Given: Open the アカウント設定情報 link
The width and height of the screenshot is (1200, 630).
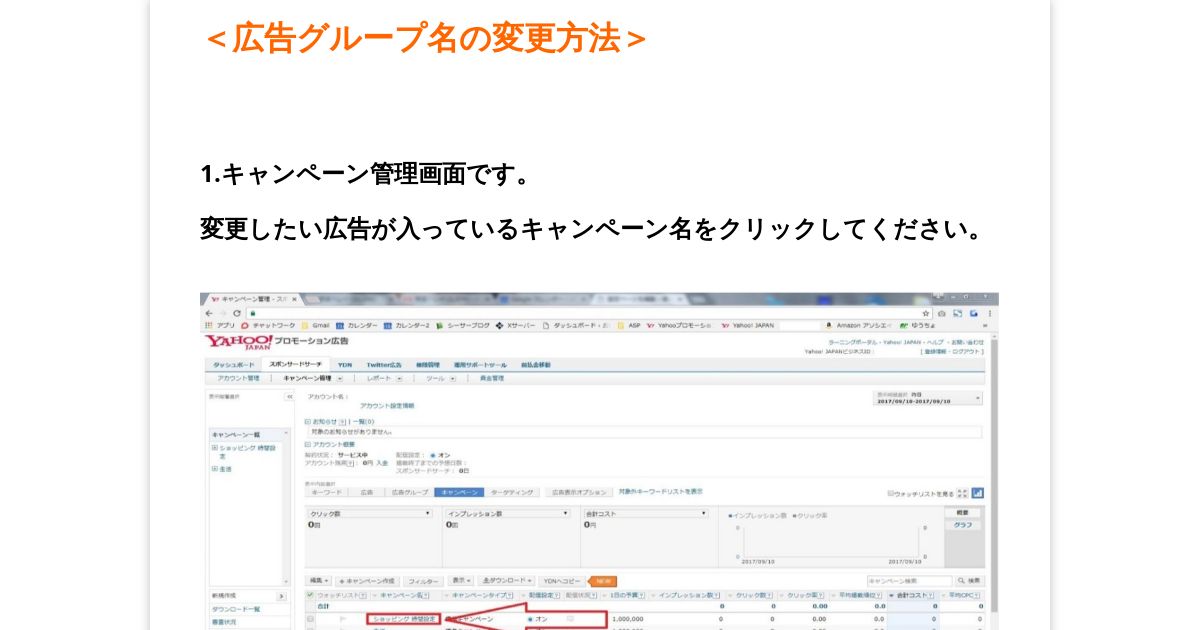Looking at the screenshot, I should [387, 406].
